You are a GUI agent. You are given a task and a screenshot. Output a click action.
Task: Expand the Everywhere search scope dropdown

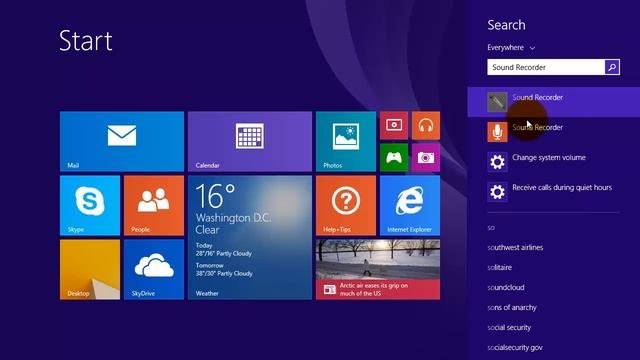pyautogui.click(x=511, y=48)
